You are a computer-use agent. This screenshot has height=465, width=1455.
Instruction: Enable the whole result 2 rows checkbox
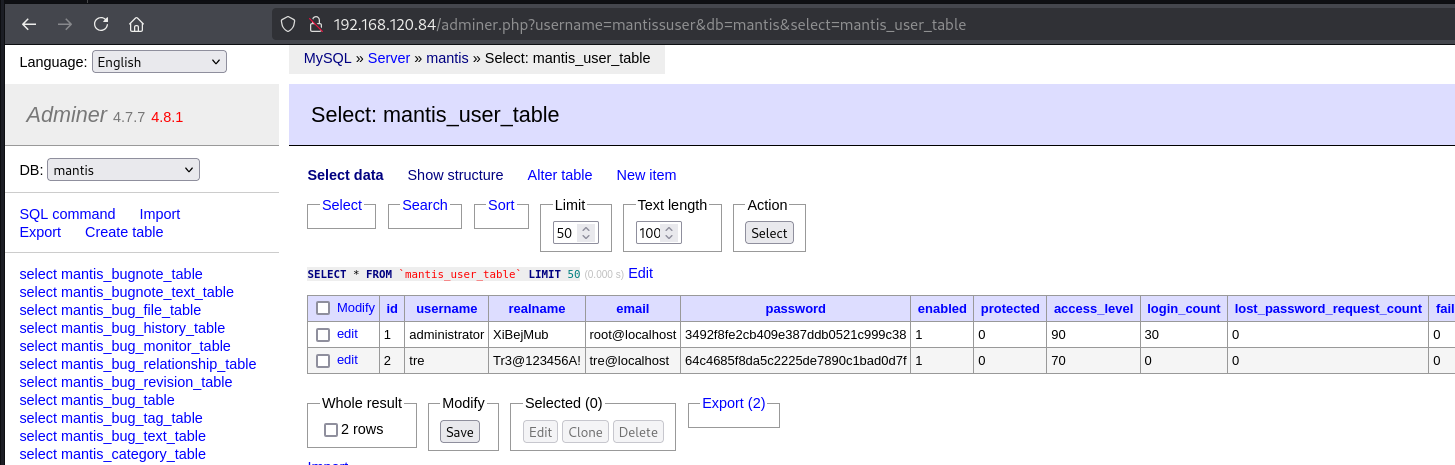(x=331, y=430)
